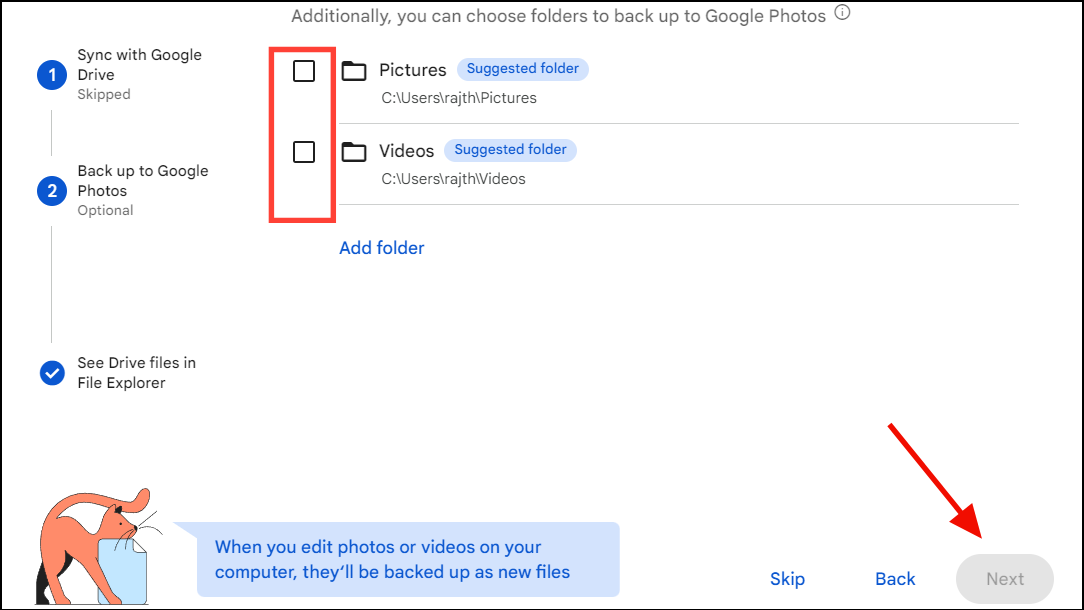This screenshot has width=1084, height=610.
Task: Click the Next button
Action: (x=1004, y=578)
